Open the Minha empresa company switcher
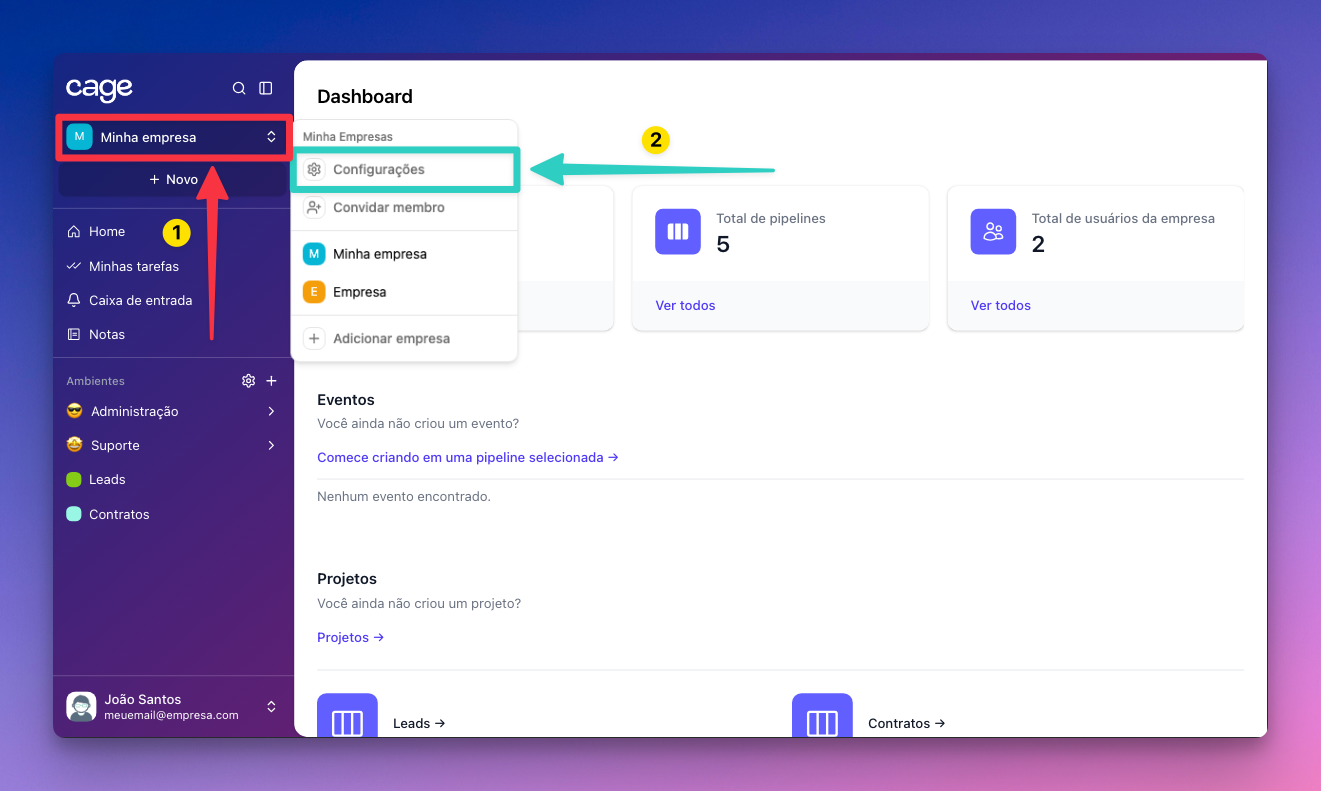The height and width of the screenshot is (791, 1321). [x=172, y=137]
